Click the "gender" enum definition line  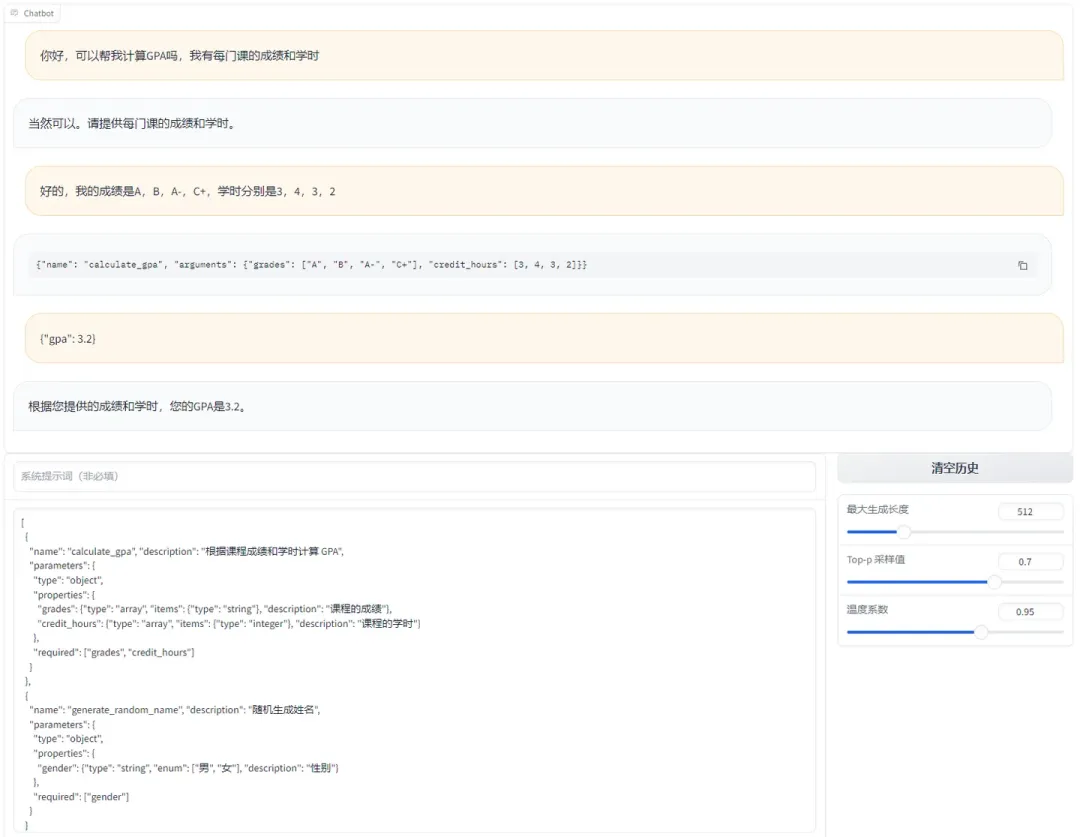[x=188, y=767]
